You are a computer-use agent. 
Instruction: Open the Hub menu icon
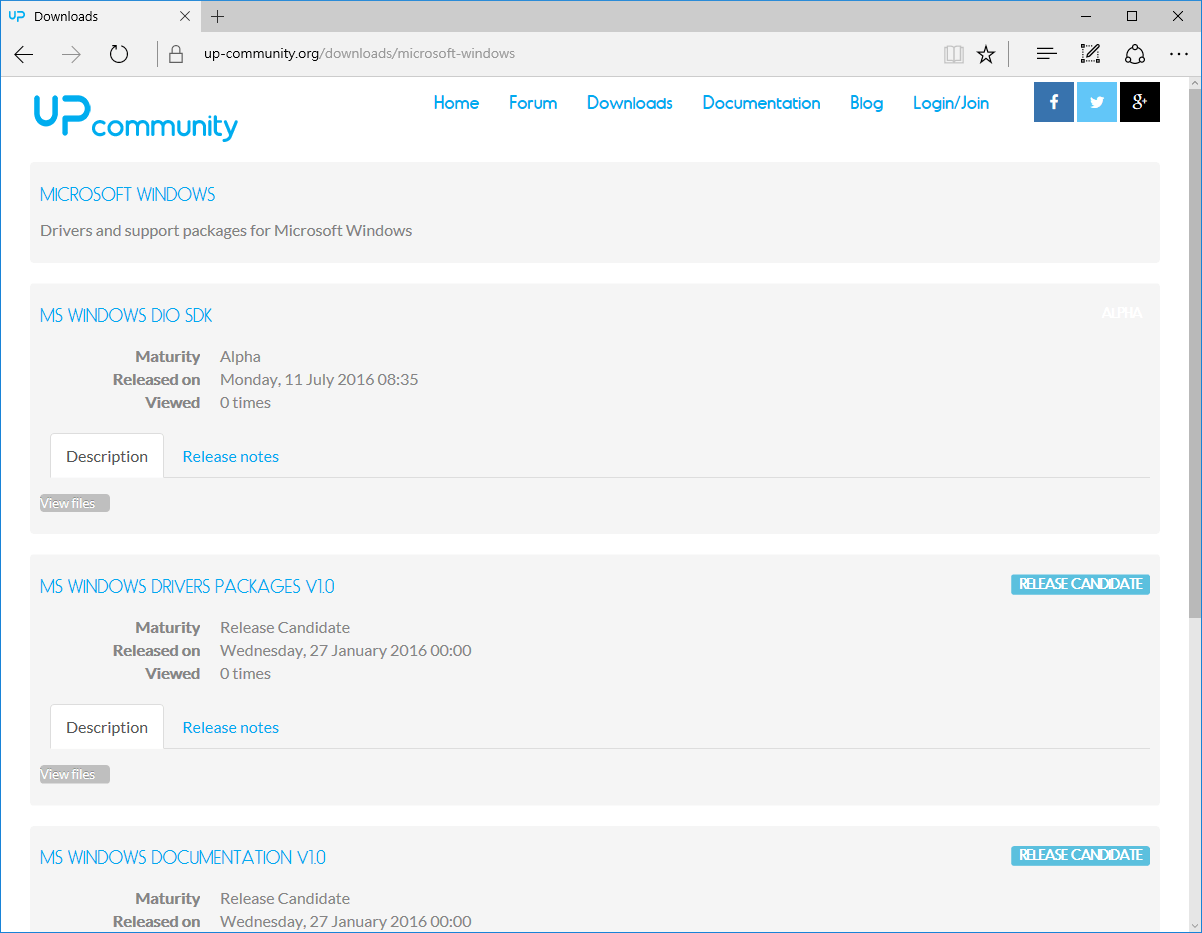pyautogui.click(x=1046, y=54)
